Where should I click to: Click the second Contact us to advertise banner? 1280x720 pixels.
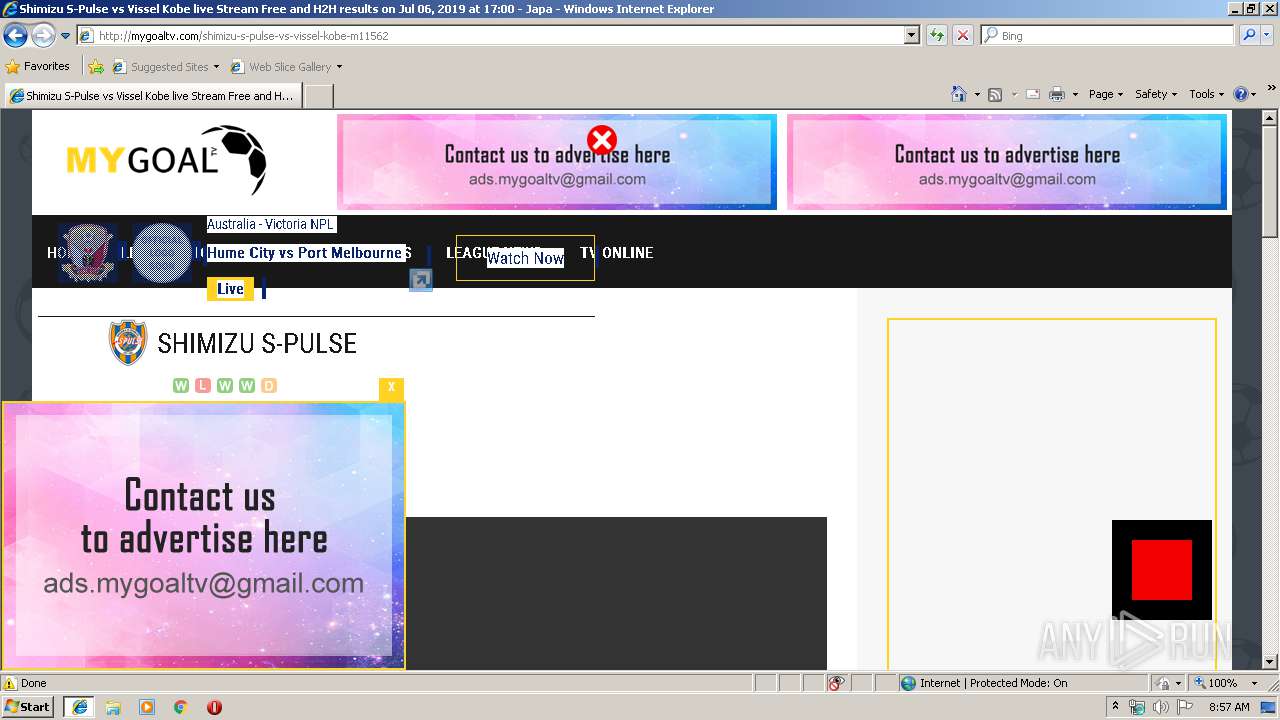pos(1007,162)
